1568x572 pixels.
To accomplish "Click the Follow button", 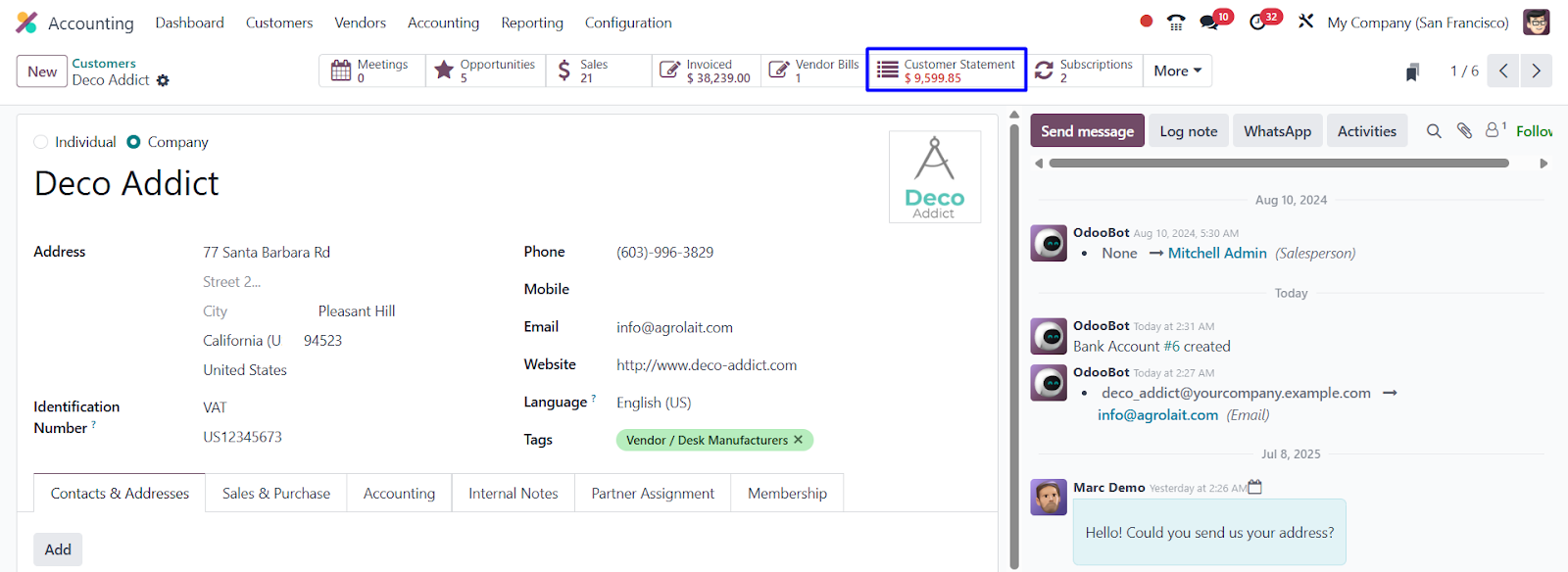I will [1534, 130].
